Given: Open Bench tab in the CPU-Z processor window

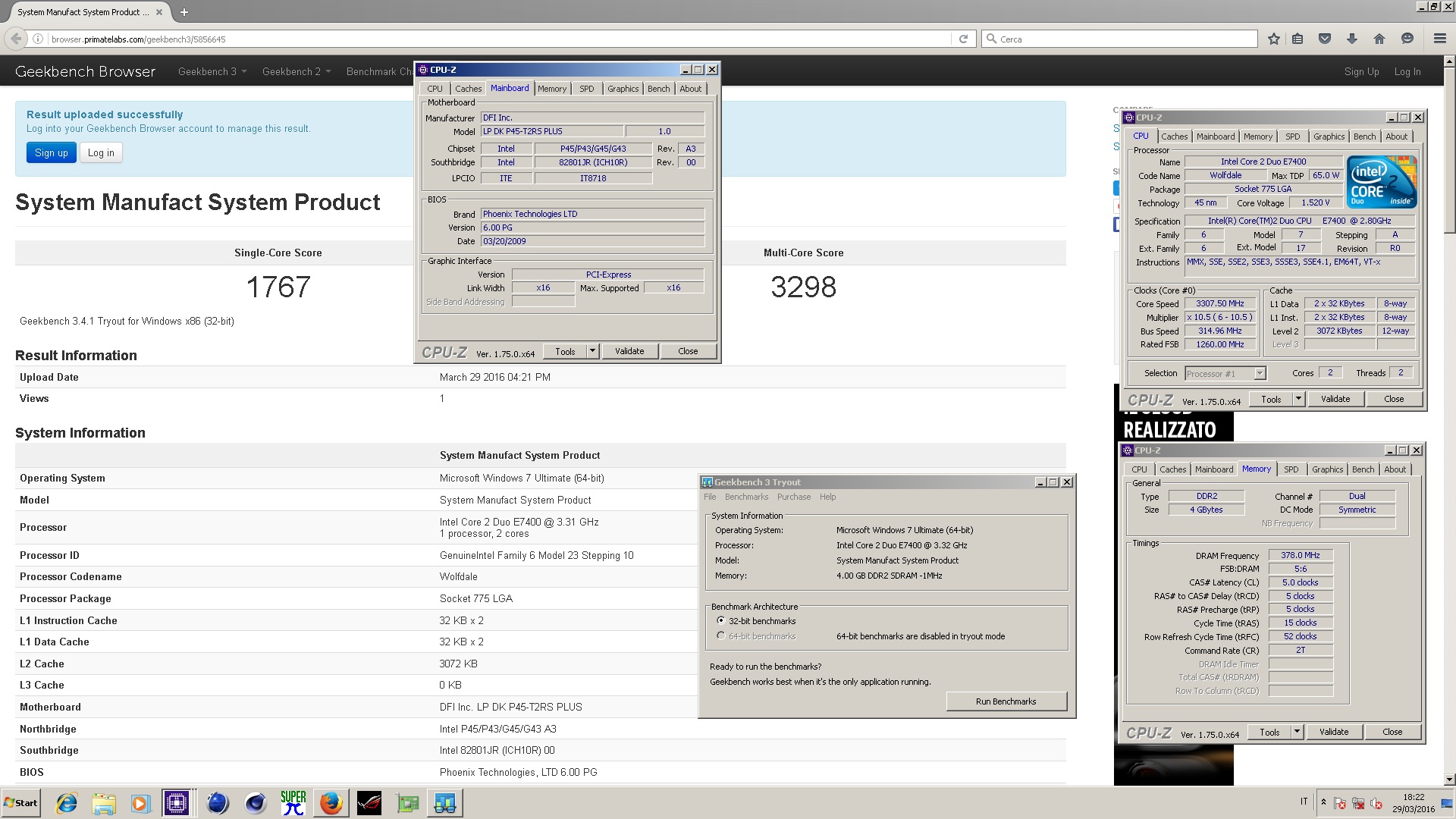Looking at the screenshot, I should point(1364,136).
